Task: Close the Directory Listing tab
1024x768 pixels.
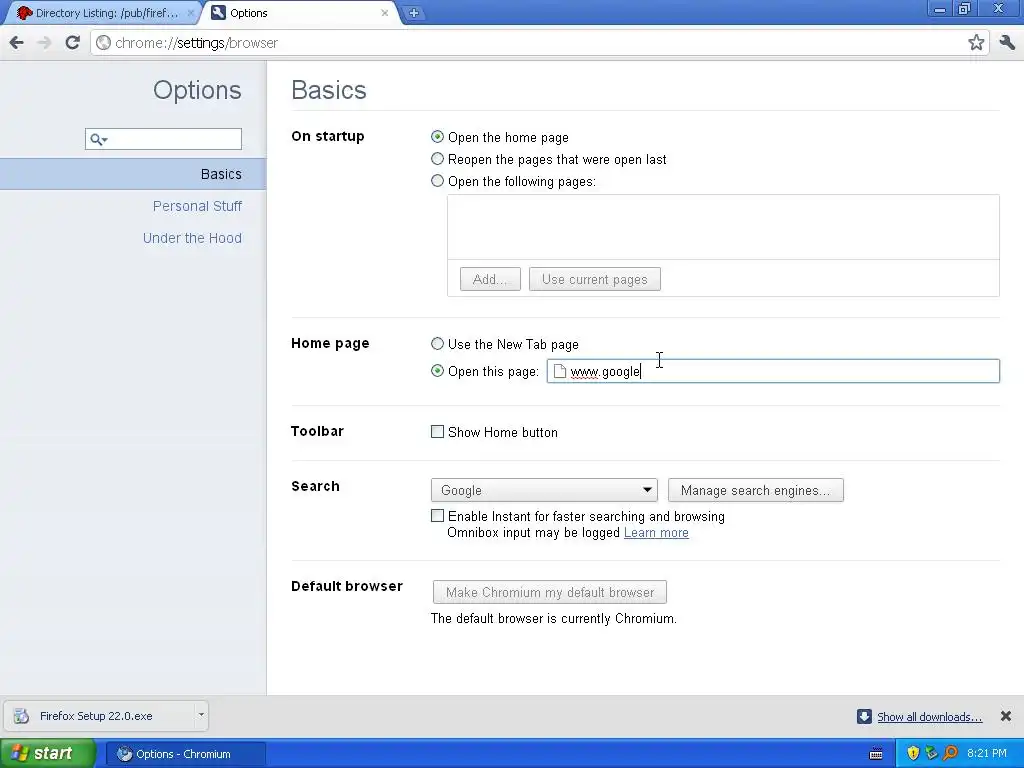Action: (191, 13)
